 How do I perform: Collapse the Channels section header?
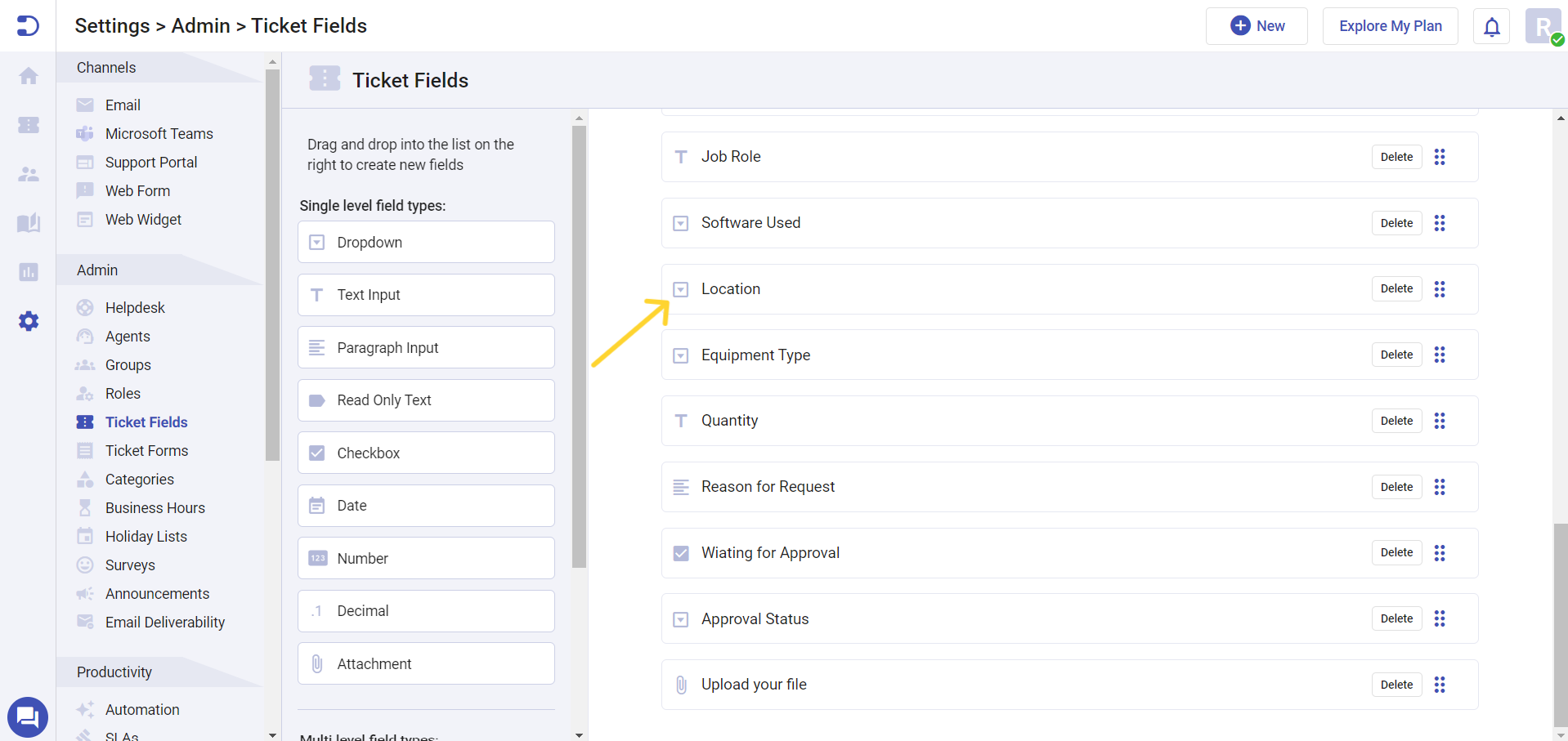[105, 68]
